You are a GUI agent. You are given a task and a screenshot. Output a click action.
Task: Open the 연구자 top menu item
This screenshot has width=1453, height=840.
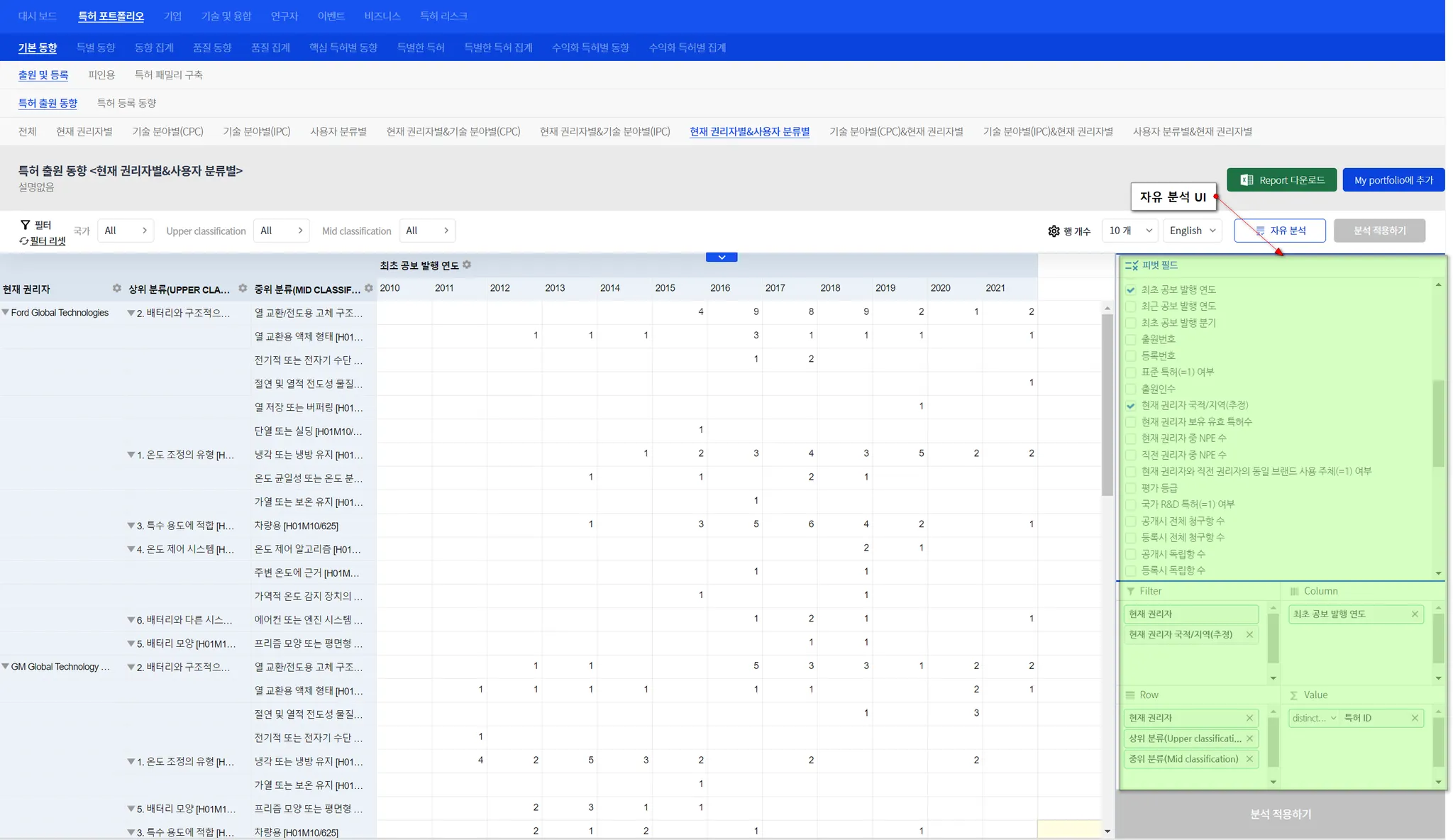[284, 16]
